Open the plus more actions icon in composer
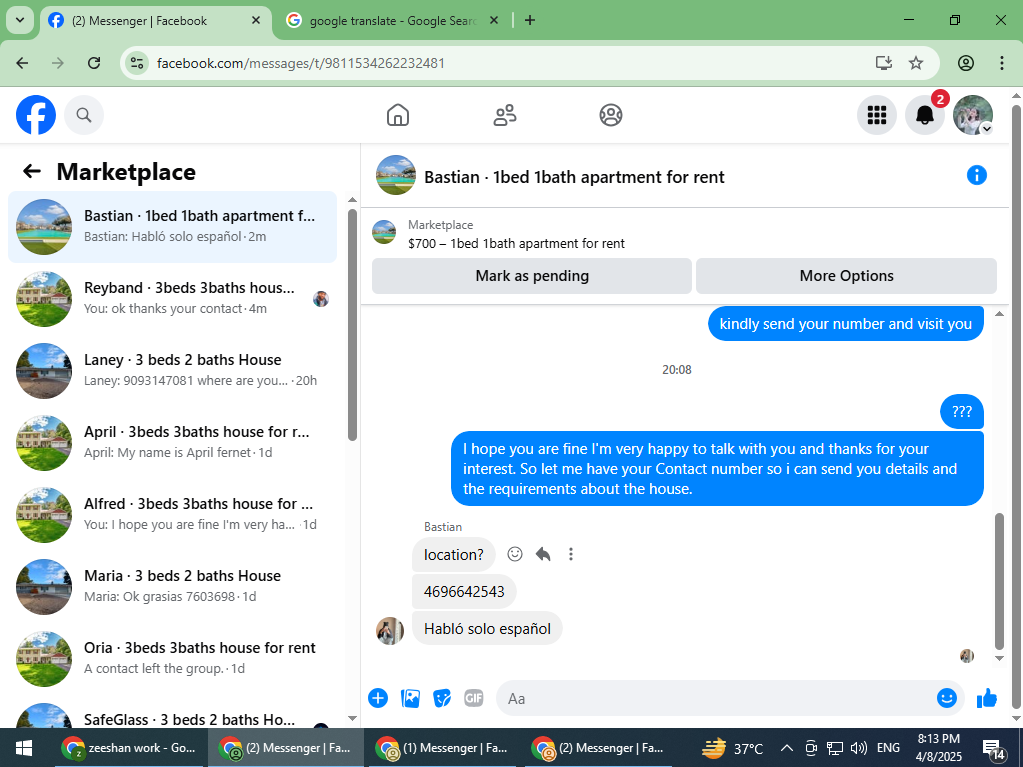Viewport: 1023px width, 767px height. pos(378,699)
